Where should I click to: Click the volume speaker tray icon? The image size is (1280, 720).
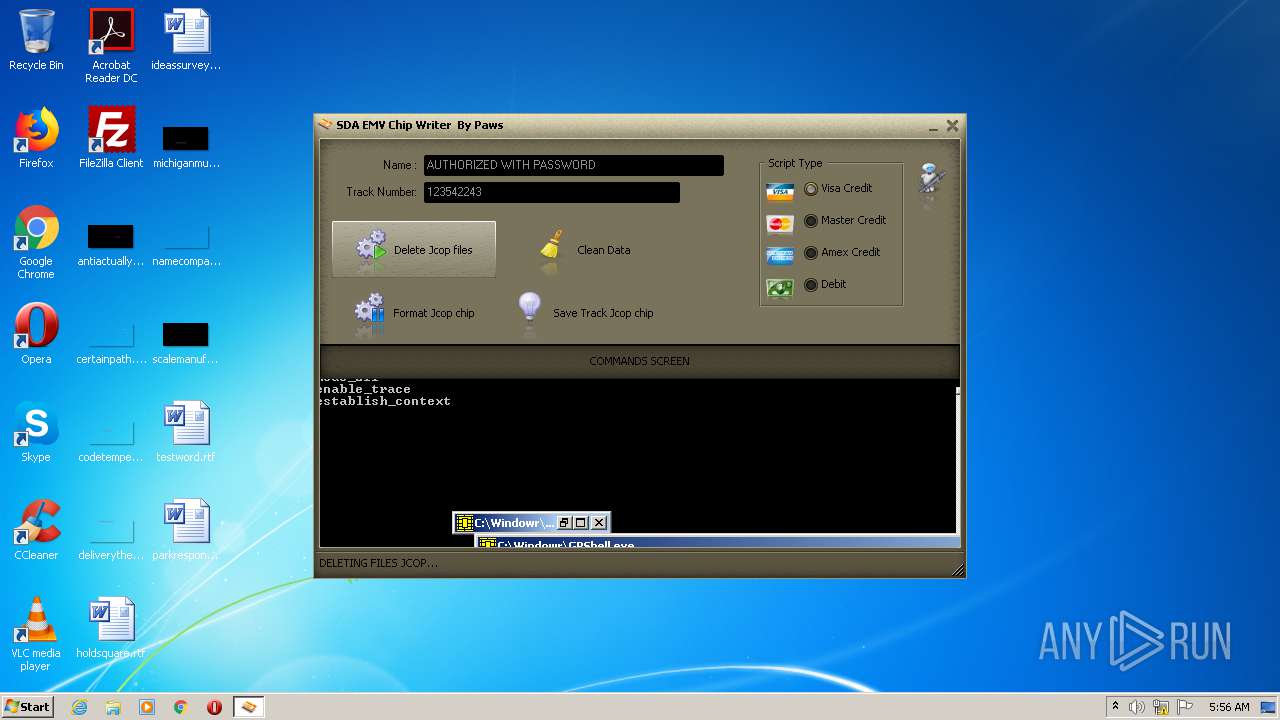tap(1137, 707)
